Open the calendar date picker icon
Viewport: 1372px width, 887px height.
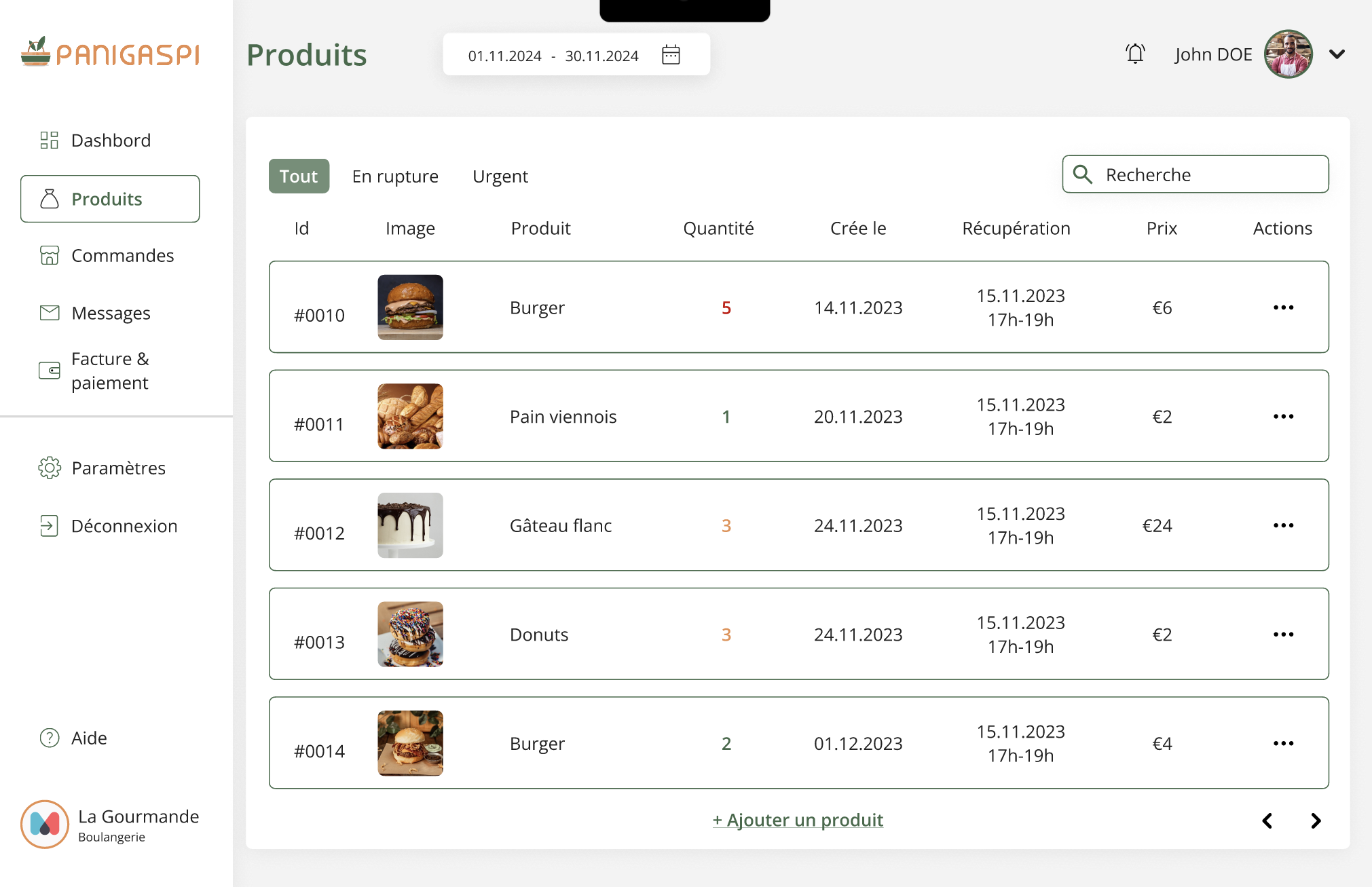point(671,55)
